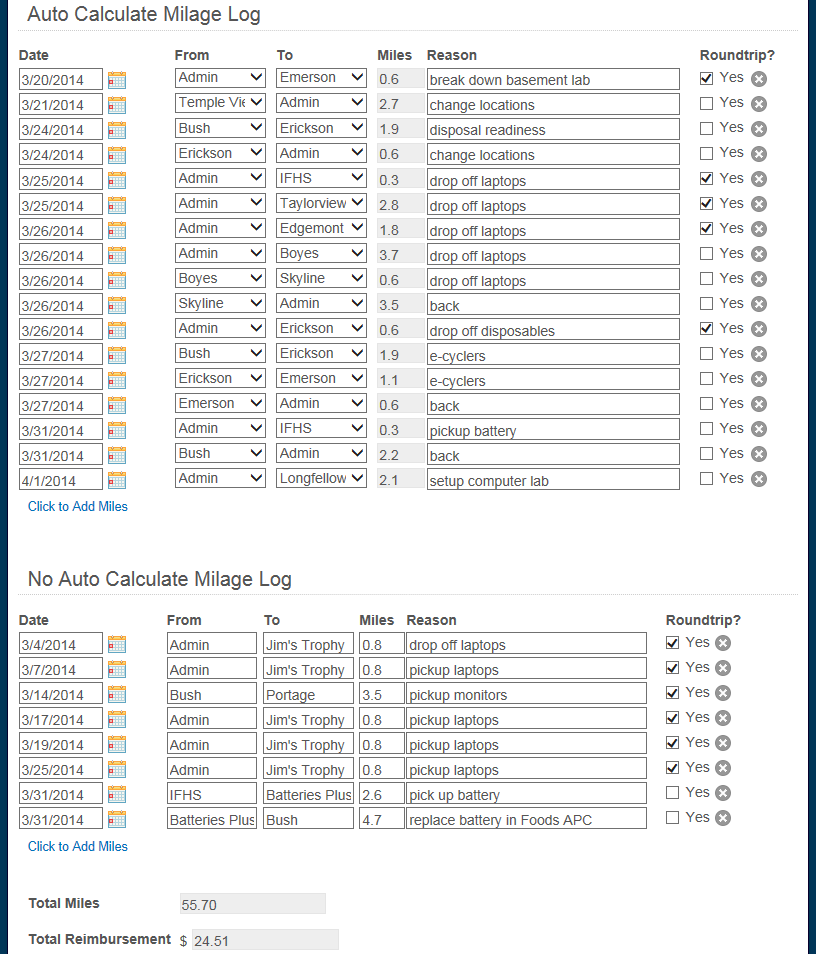Click 'Click to Add Miles' under Auto Calculate log
Viewport: 816px width, 954px height.
click(x=78, y=506)
